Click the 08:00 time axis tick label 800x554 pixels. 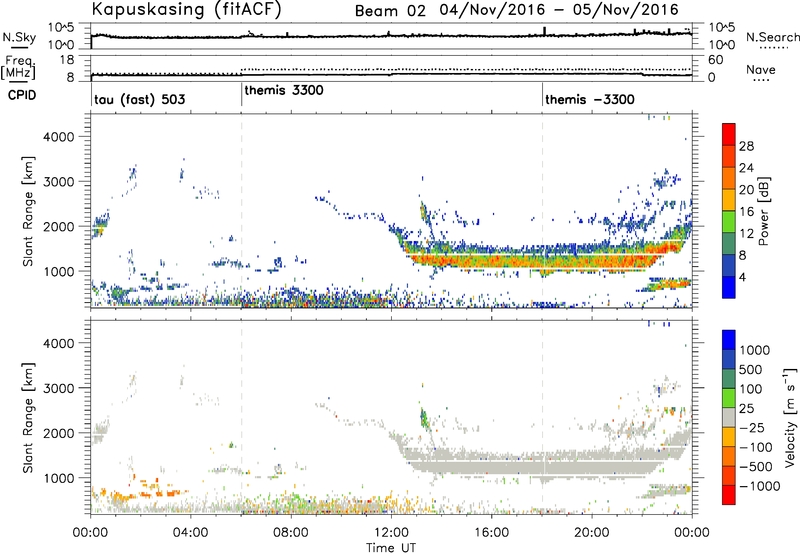(291, 532)
